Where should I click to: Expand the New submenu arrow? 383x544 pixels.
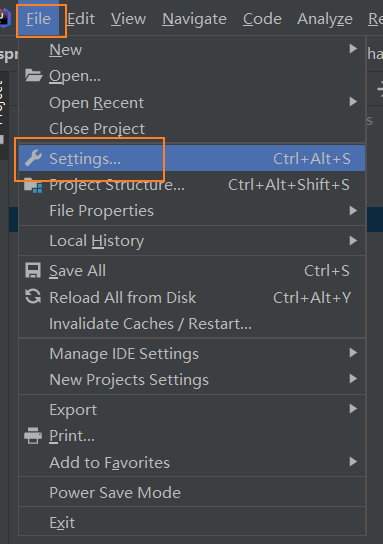tap(353, 49)
